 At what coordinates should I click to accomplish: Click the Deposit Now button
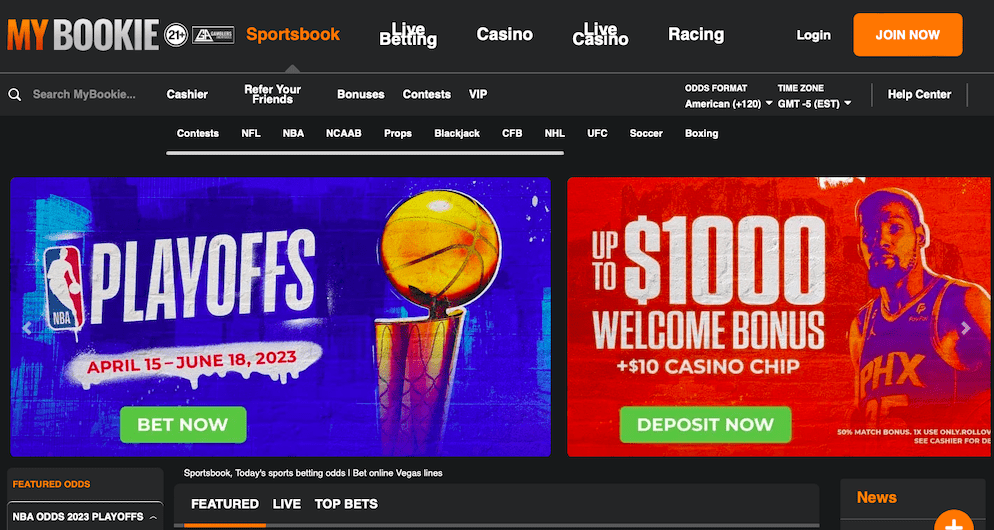(x=705, y=424)
